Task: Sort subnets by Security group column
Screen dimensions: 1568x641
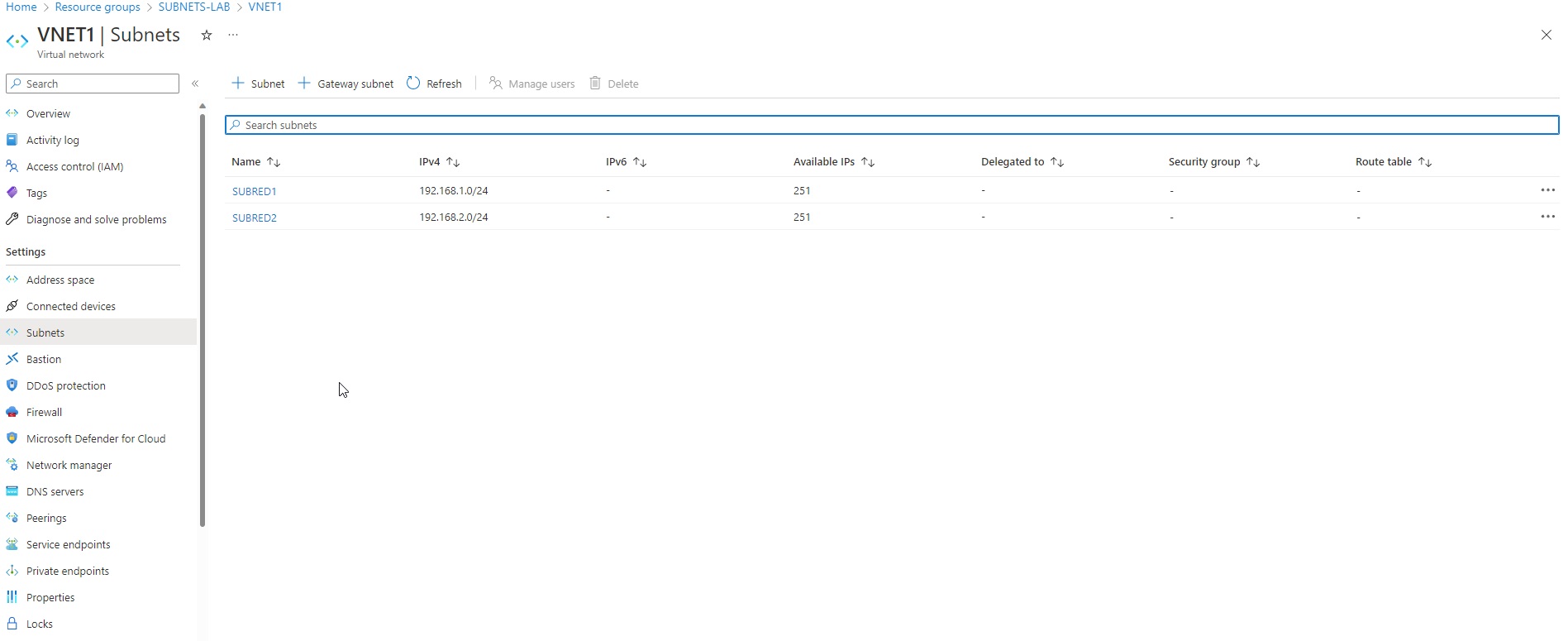Action: tap(1214, 162)
